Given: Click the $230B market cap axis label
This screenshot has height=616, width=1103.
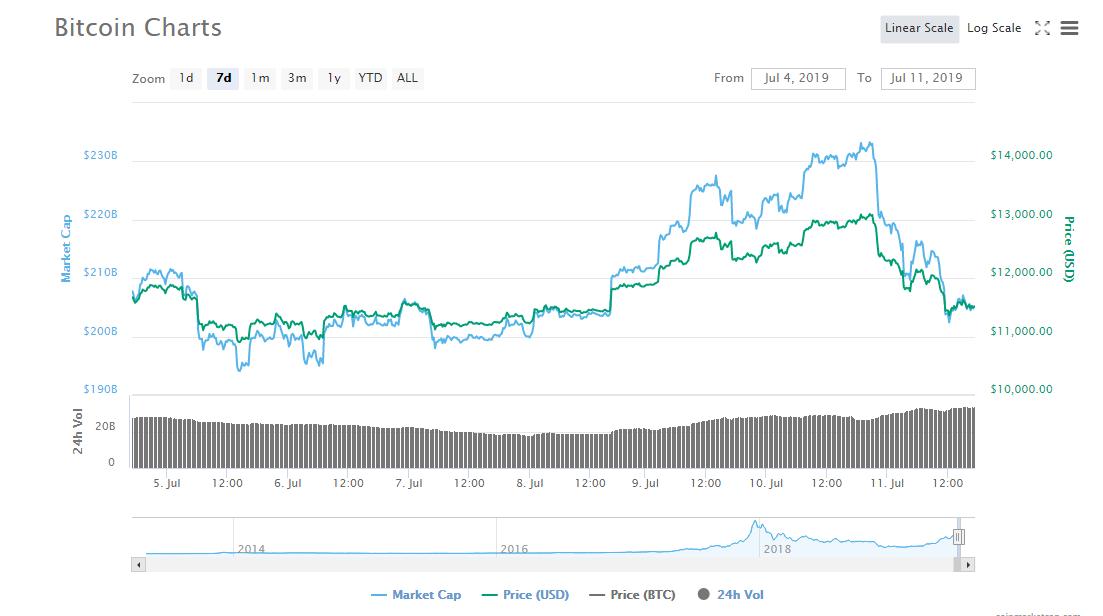Looking at the screenshot, I should [x=101, y=155].
